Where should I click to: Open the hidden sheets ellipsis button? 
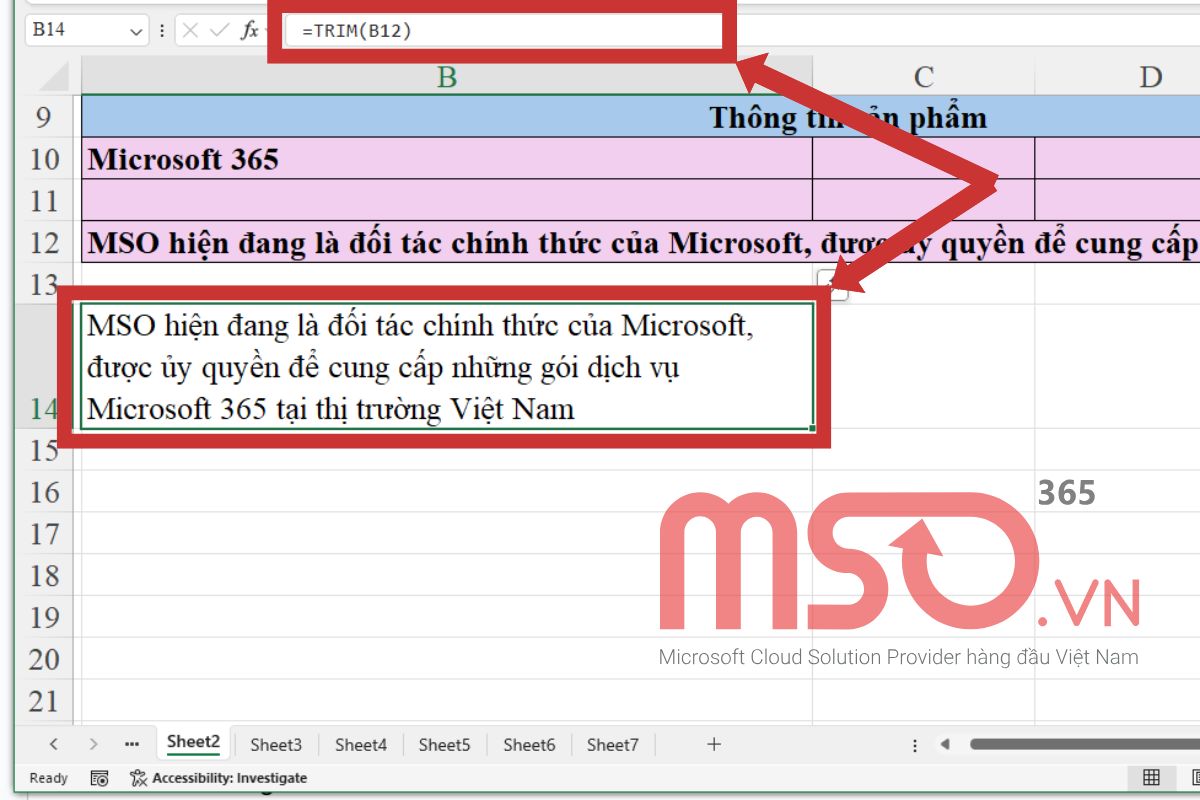(x=132, y=744)
